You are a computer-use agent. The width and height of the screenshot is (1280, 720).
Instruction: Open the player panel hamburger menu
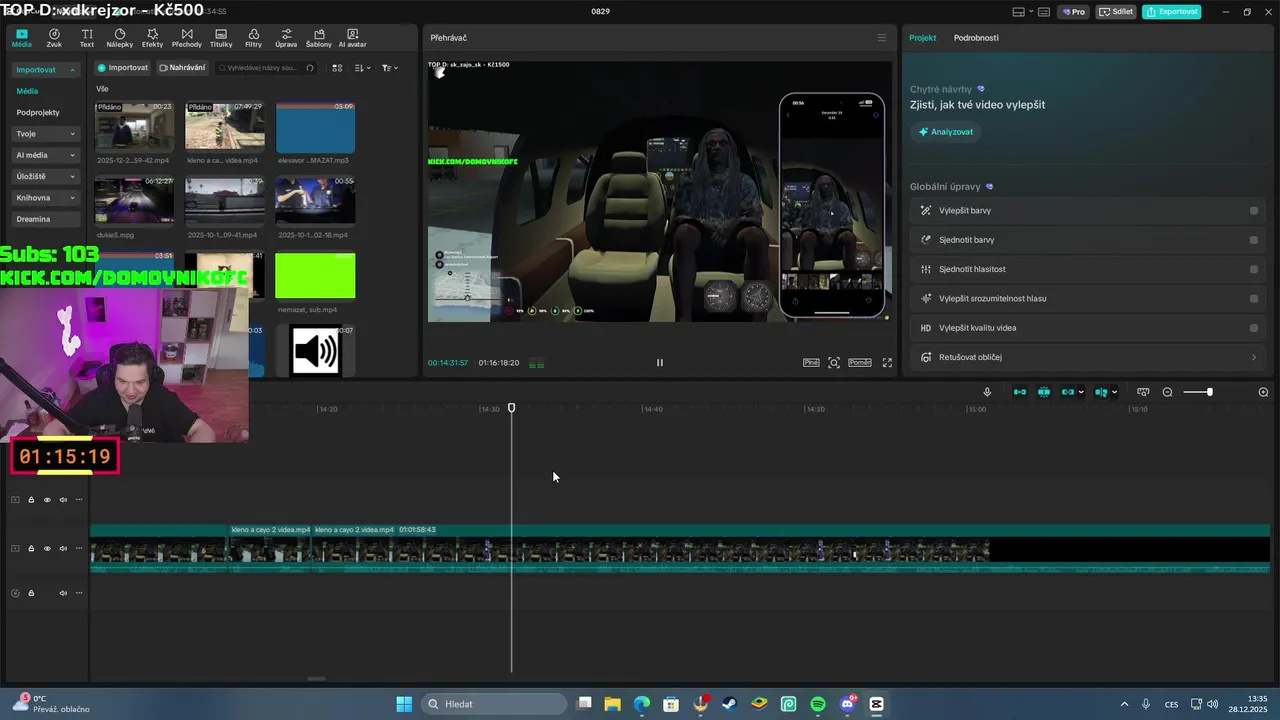pos(881,38)
